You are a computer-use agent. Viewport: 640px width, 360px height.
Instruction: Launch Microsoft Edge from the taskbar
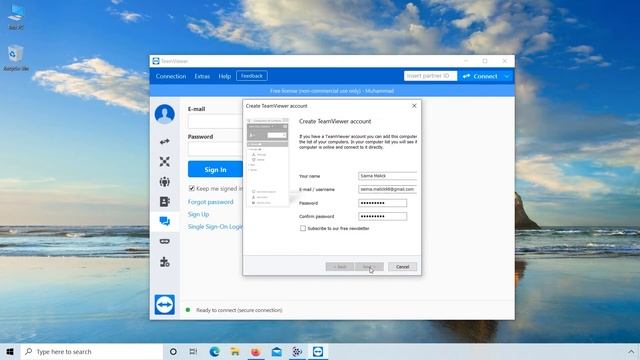[x=214, y=351]
